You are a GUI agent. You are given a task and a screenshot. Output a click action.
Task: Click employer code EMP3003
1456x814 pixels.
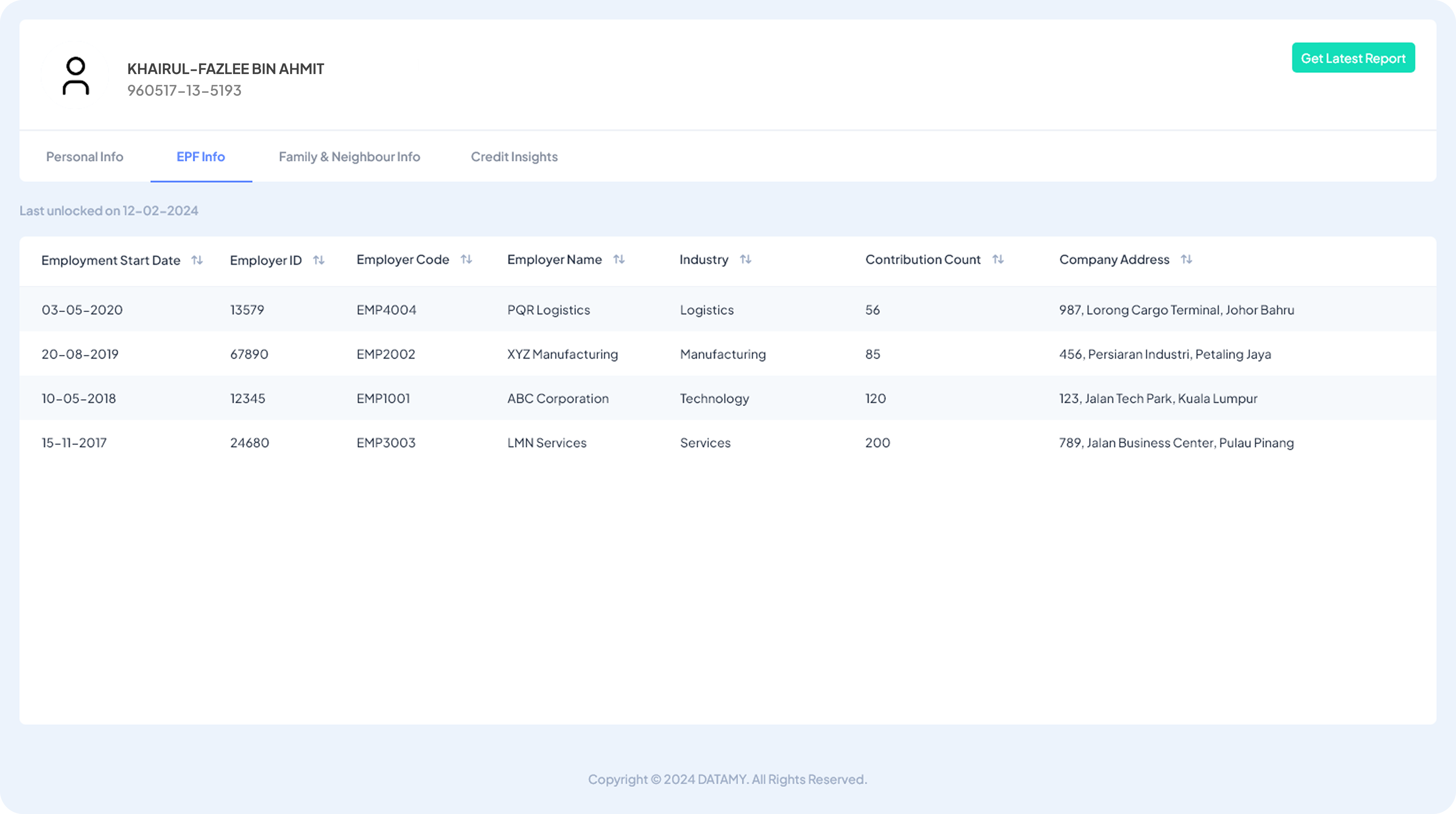point(386,443)
